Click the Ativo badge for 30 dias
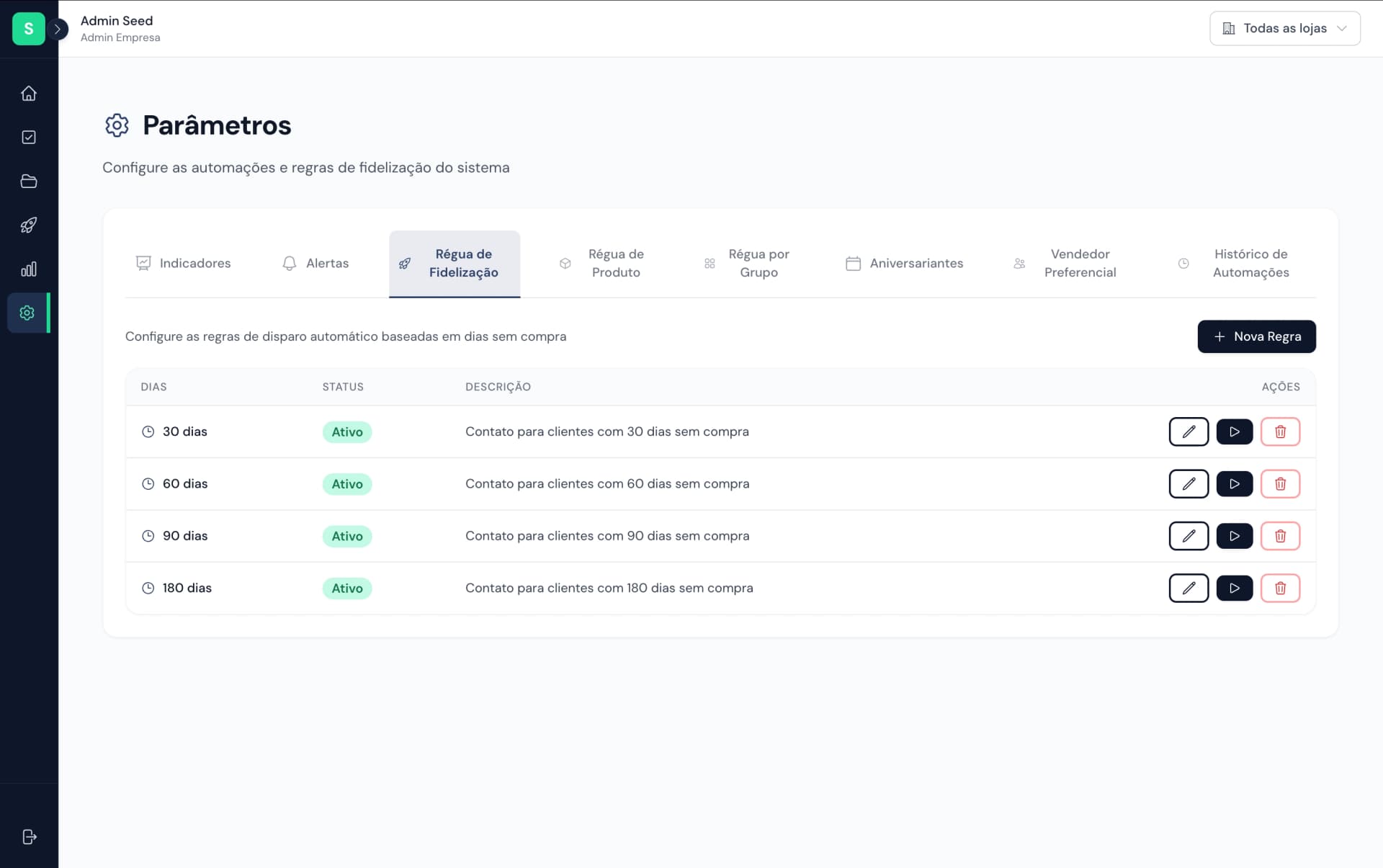The width and height of the screenshot is (1383, 868). point(347,432)
